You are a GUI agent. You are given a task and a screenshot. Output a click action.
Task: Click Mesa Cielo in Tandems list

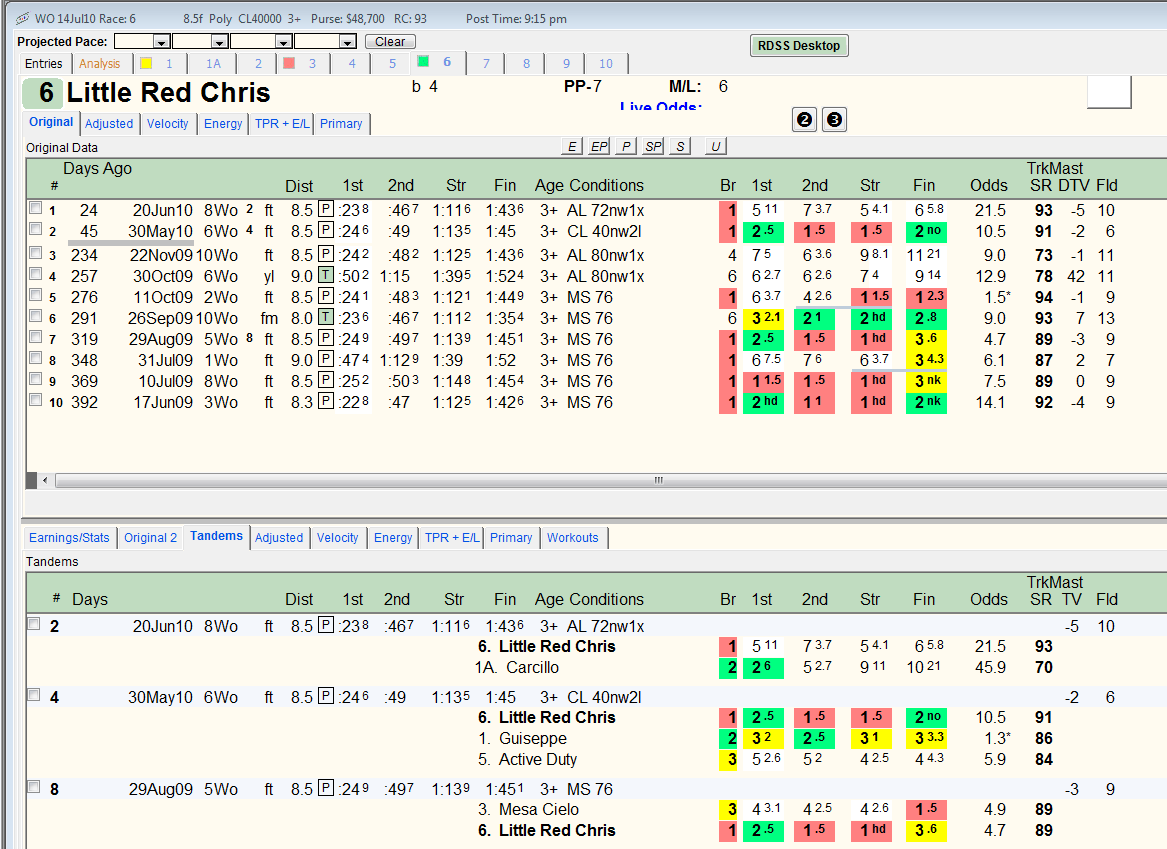539,810
